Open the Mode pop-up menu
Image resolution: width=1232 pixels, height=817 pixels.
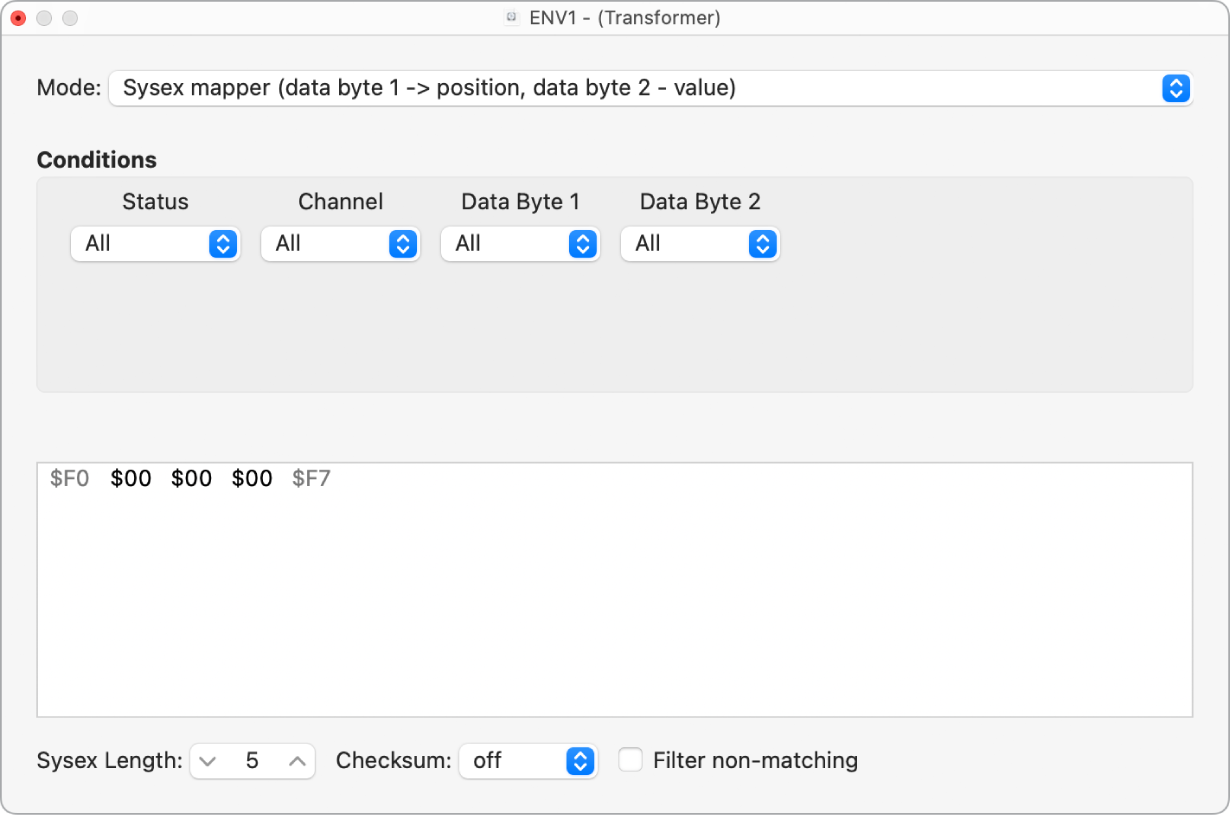[x=650, y=88]
